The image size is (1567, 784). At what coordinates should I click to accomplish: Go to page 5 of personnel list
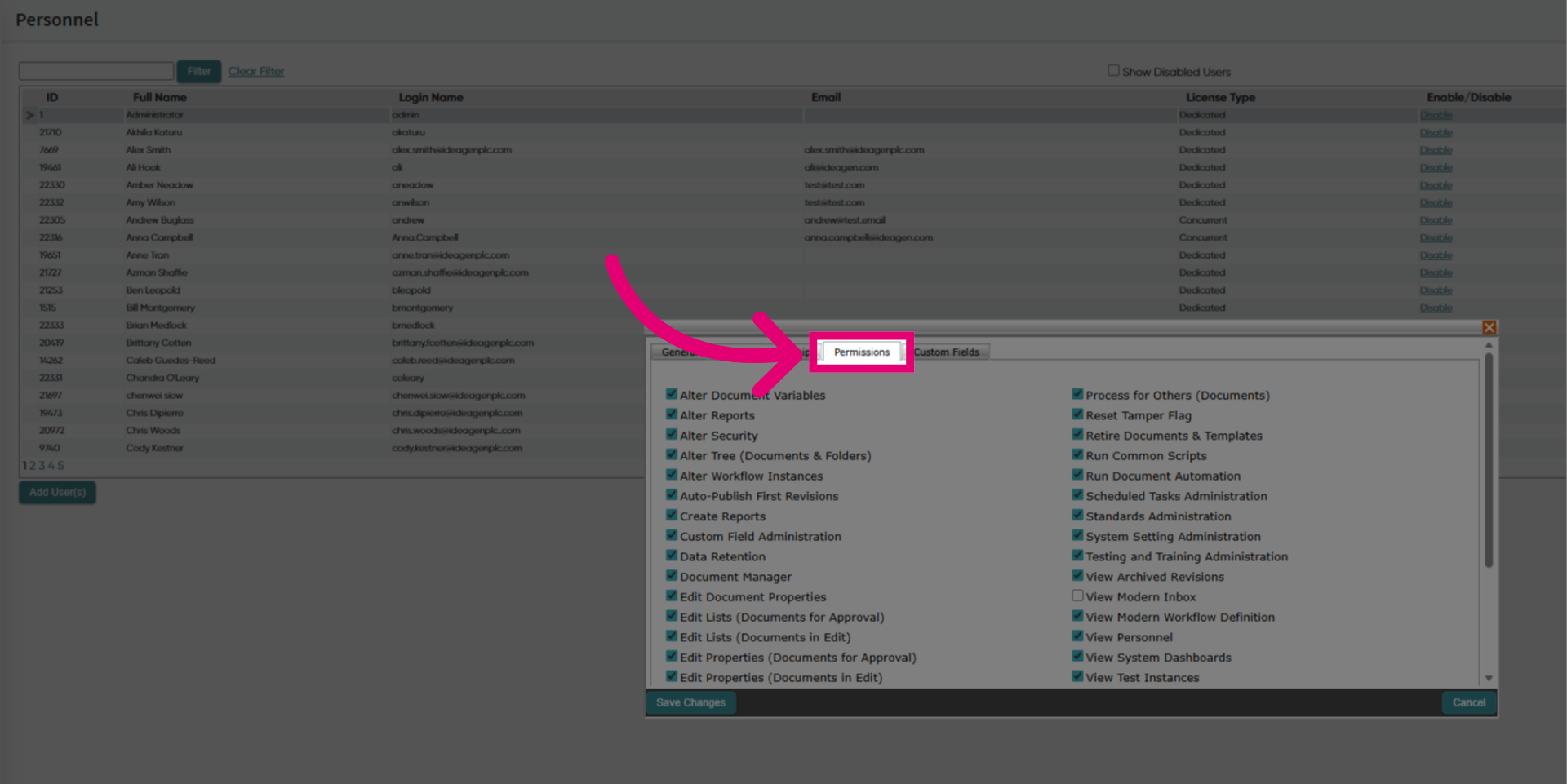[x=60, y=466]
